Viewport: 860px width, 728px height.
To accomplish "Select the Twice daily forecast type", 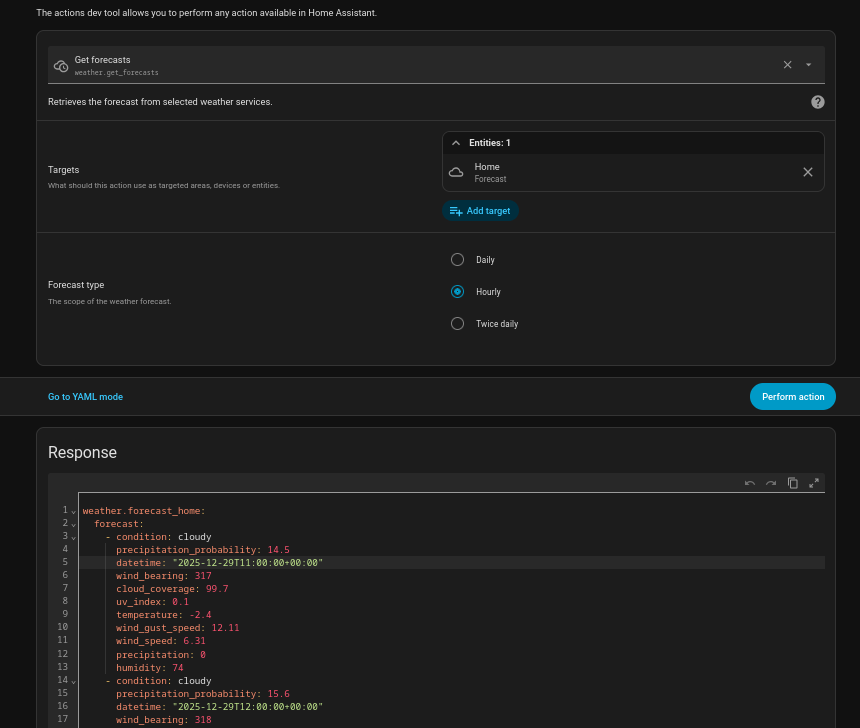I will click(x=458, y=324).
